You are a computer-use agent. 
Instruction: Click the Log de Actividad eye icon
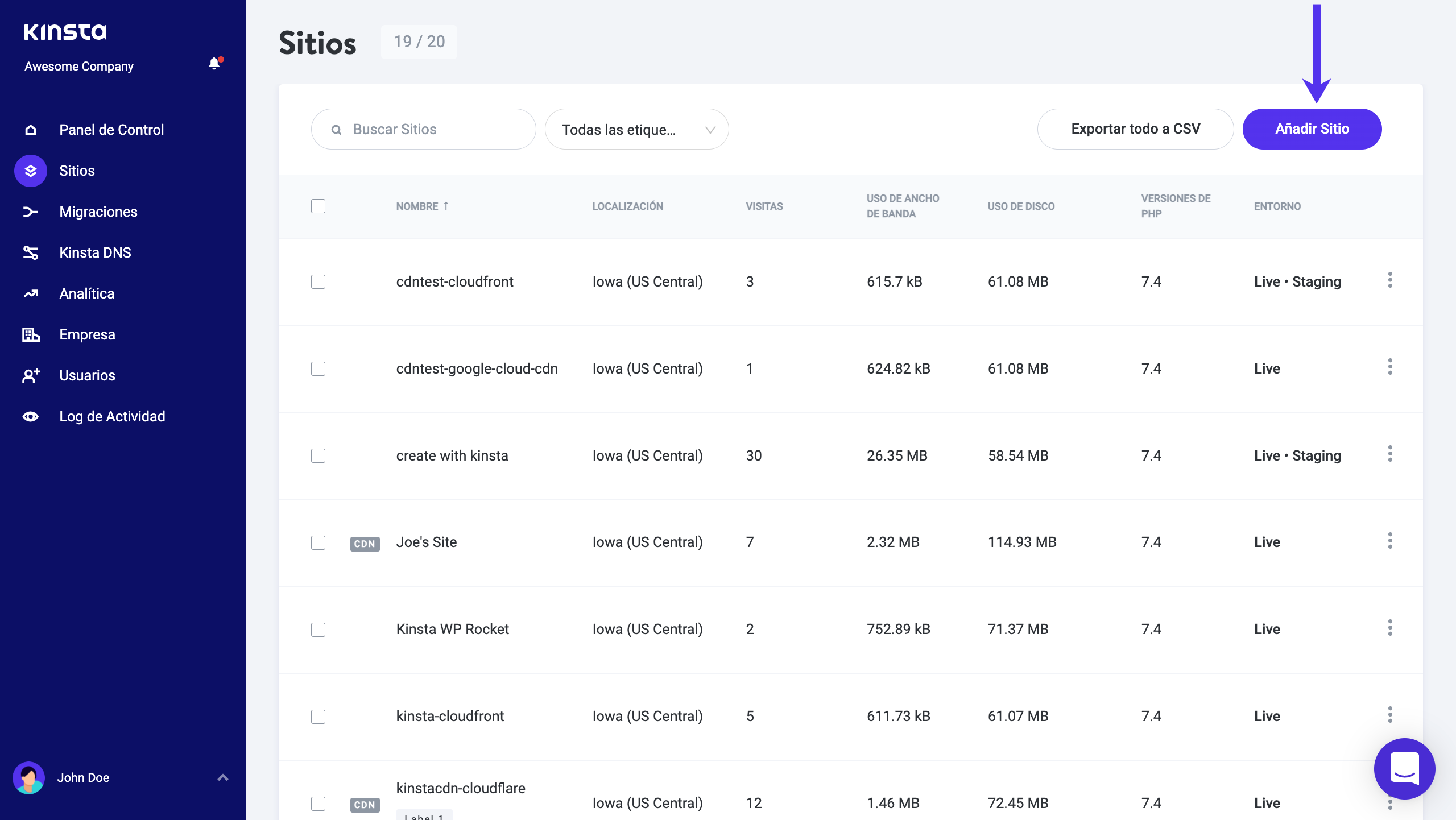[x=31, y=416]
